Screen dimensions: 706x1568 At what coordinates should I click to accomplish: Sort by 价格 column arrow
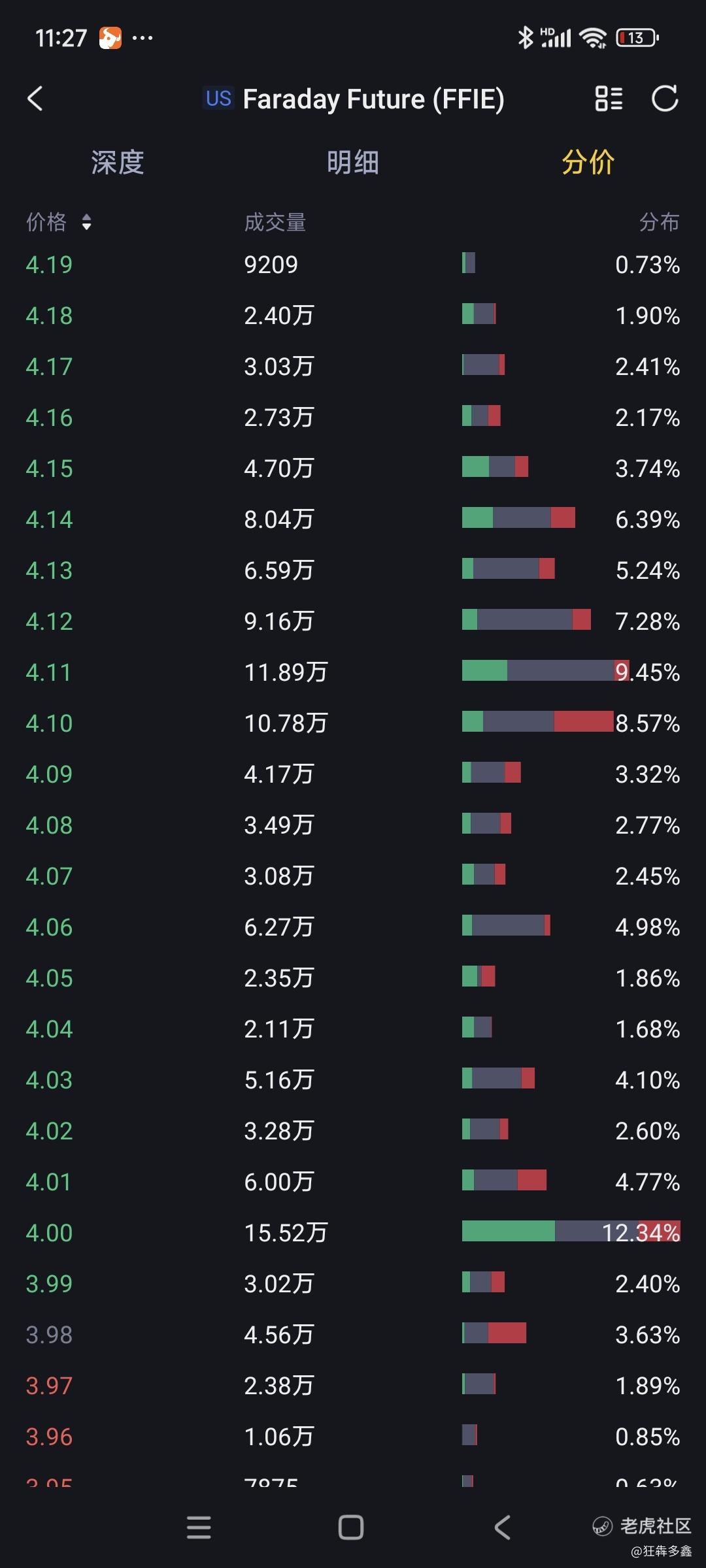pyautogui.click(x=86, y=223)
